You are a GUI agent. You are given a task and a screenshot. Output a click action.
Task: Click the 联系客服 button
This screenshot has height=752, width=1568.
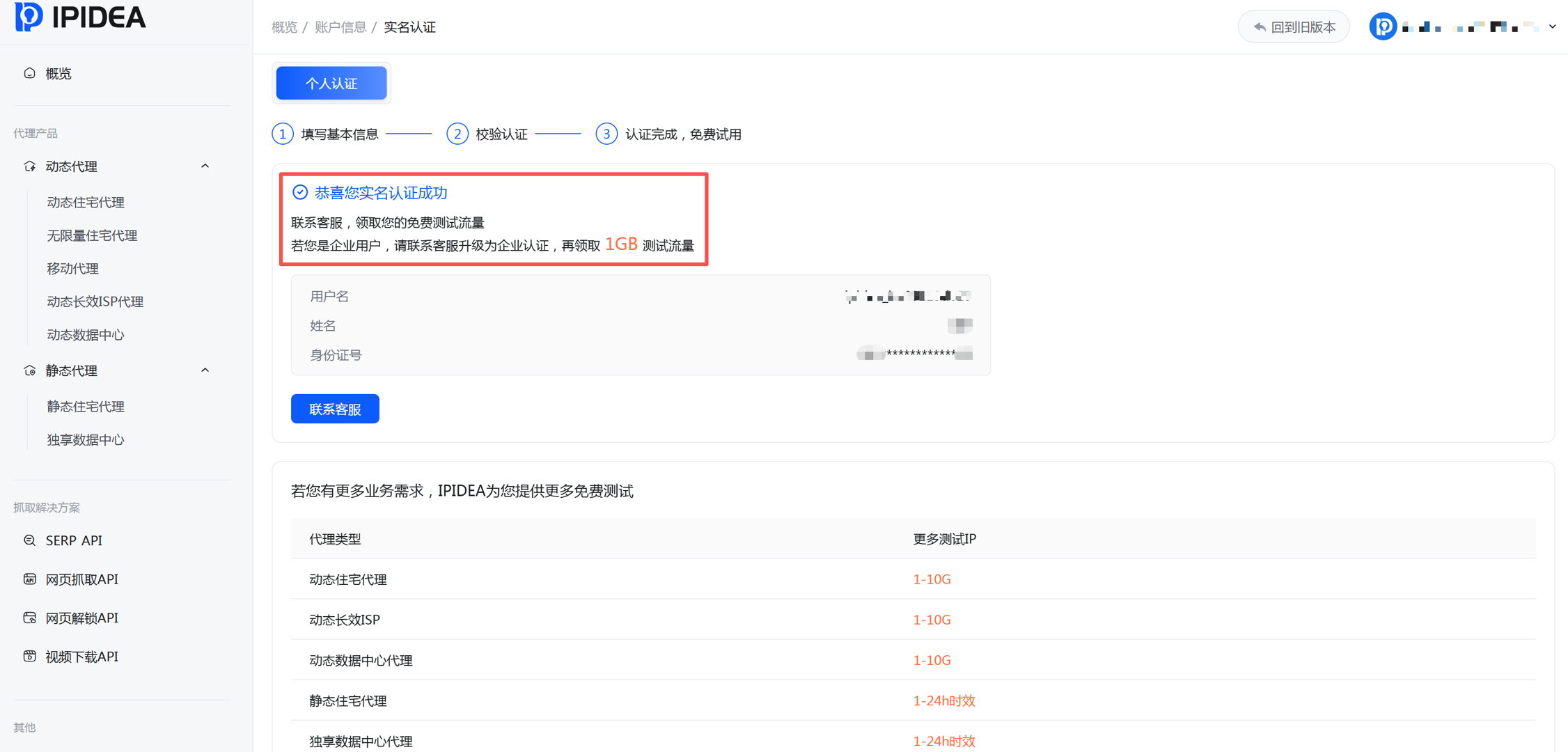click(335, 409)
